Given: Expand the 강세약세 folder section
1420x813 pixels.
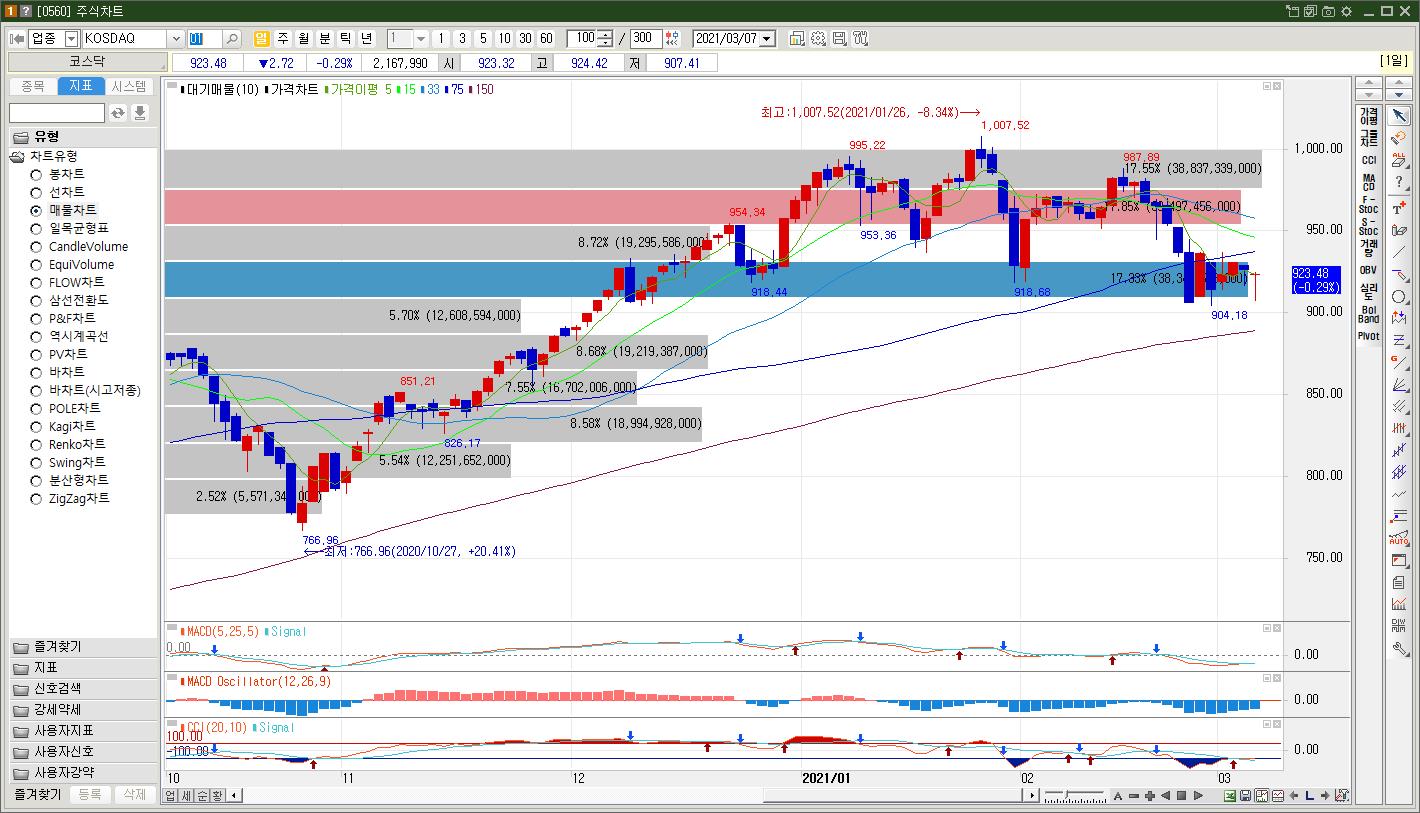Looking at the screenshot, I should [83, 710].
